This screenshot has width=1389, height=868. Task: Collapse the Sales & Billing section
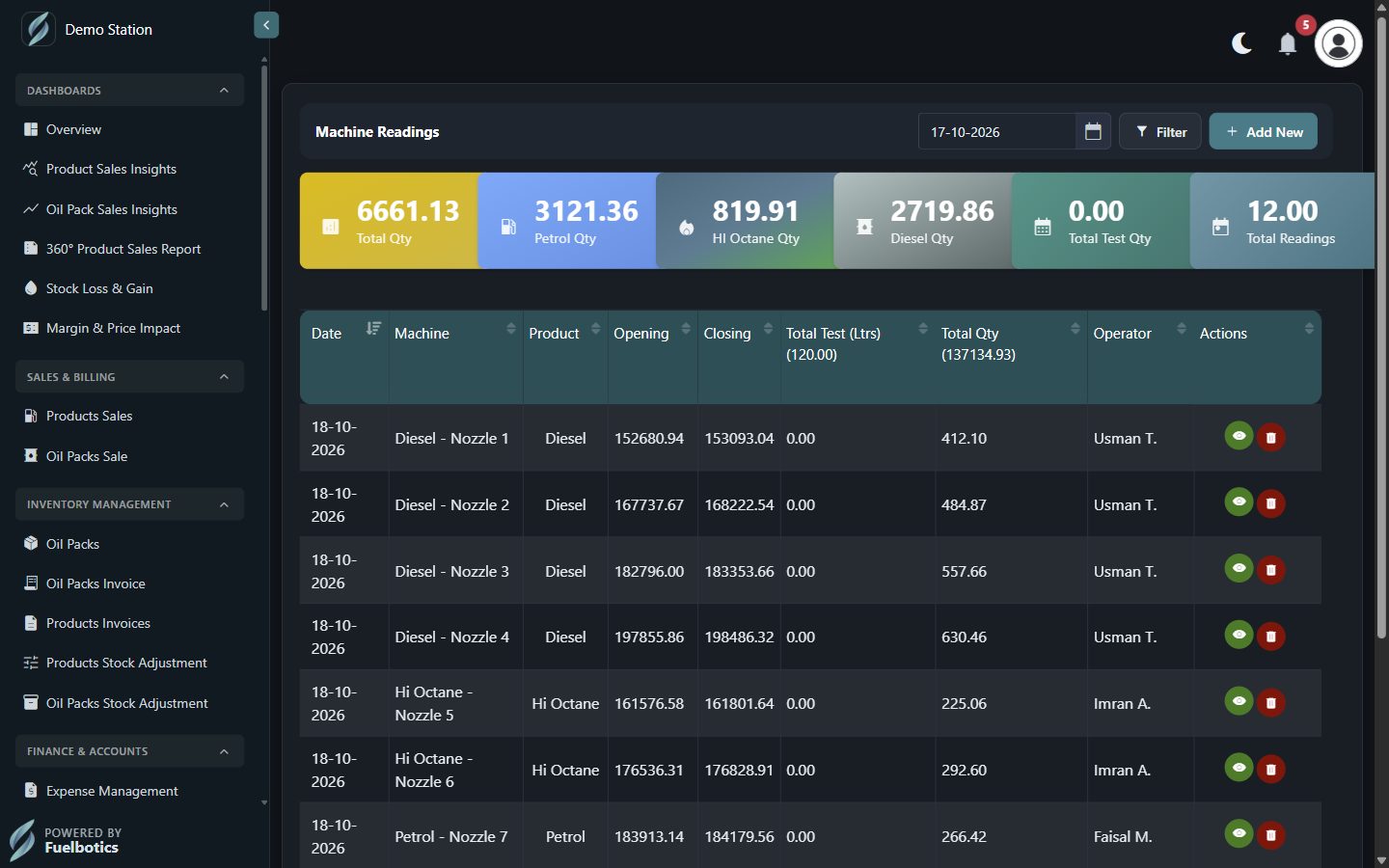tap(129, 376)
